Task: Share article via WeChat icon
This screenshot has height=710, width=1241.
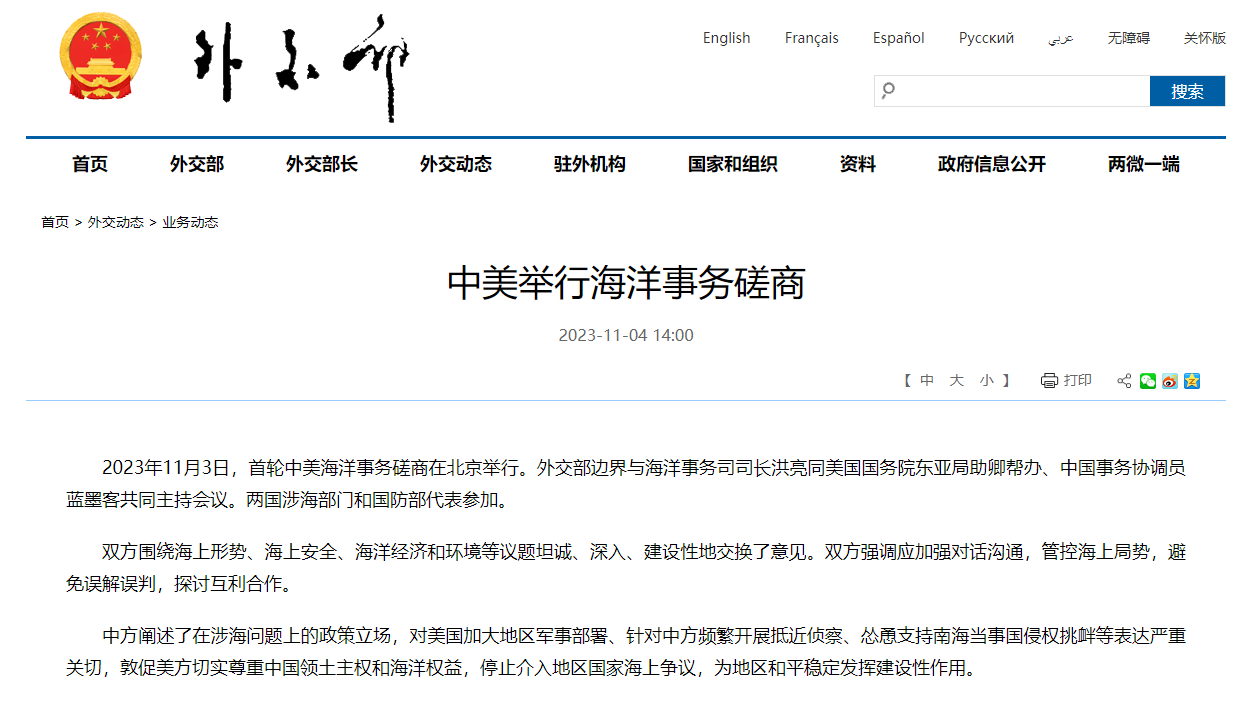Action: click(x=1147, y=381)
